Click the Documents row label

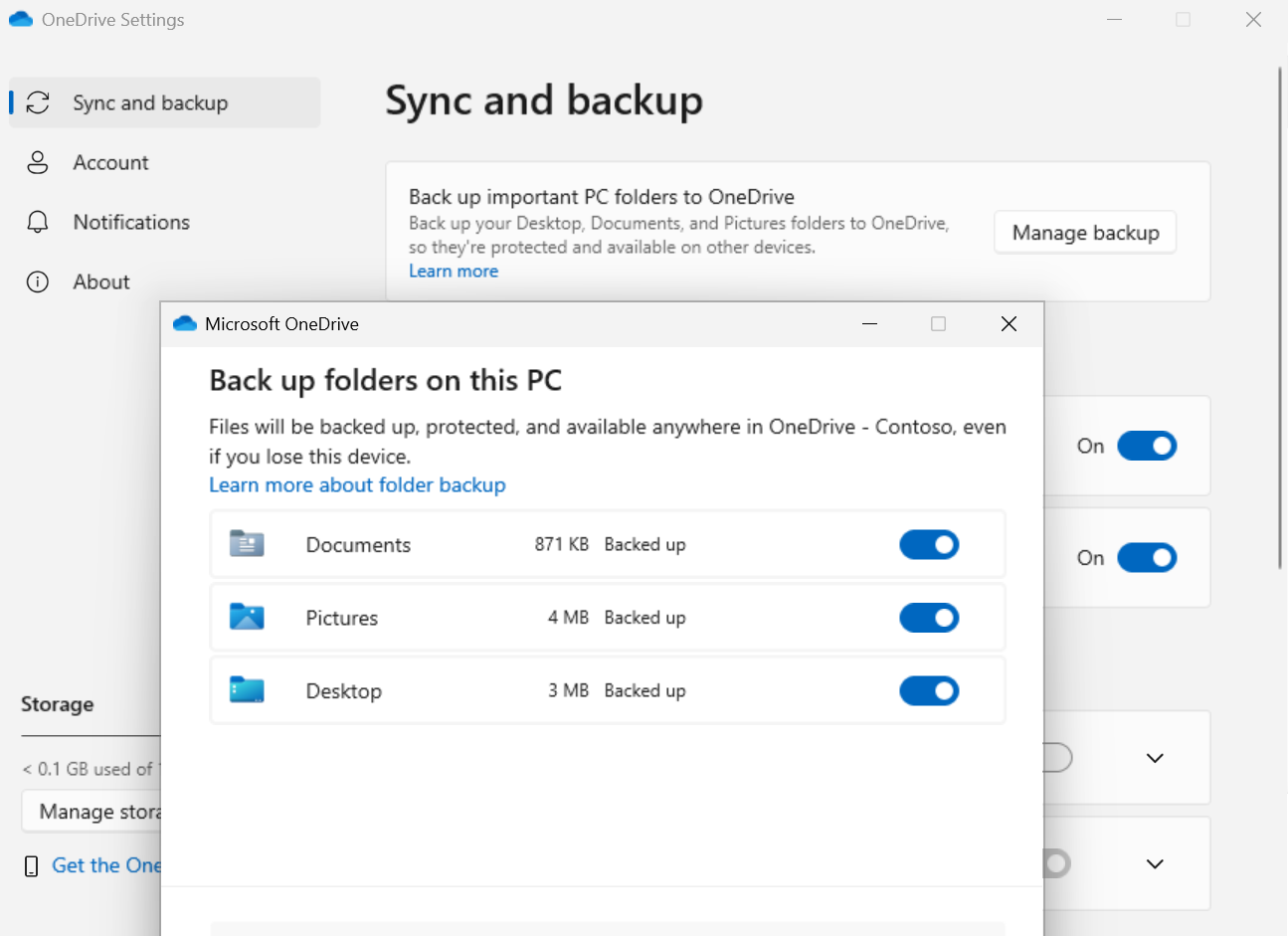pyautogui.click(x=358, y=544)
